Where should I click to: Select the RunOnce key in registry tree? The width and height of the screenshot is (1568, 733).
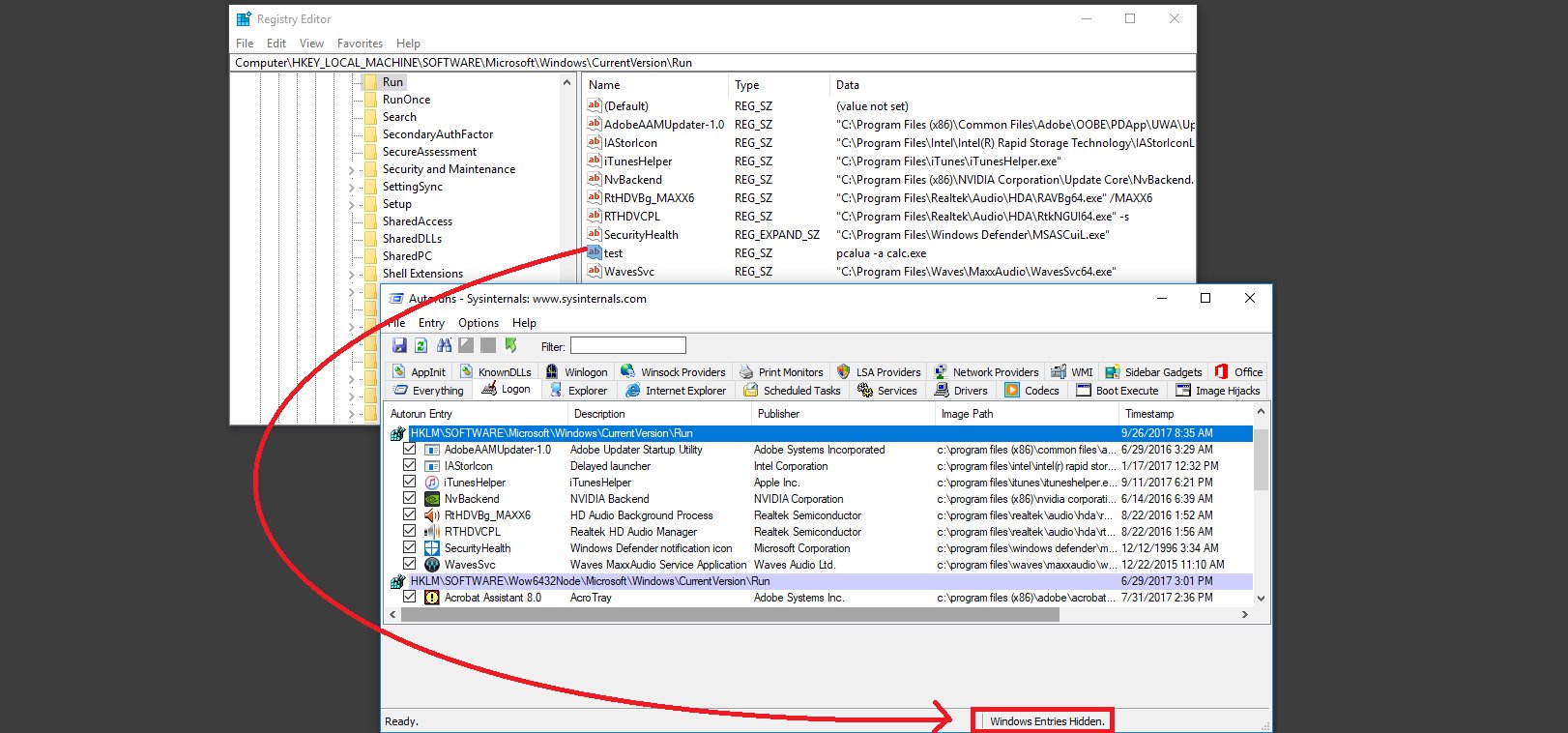pos(406,100)
